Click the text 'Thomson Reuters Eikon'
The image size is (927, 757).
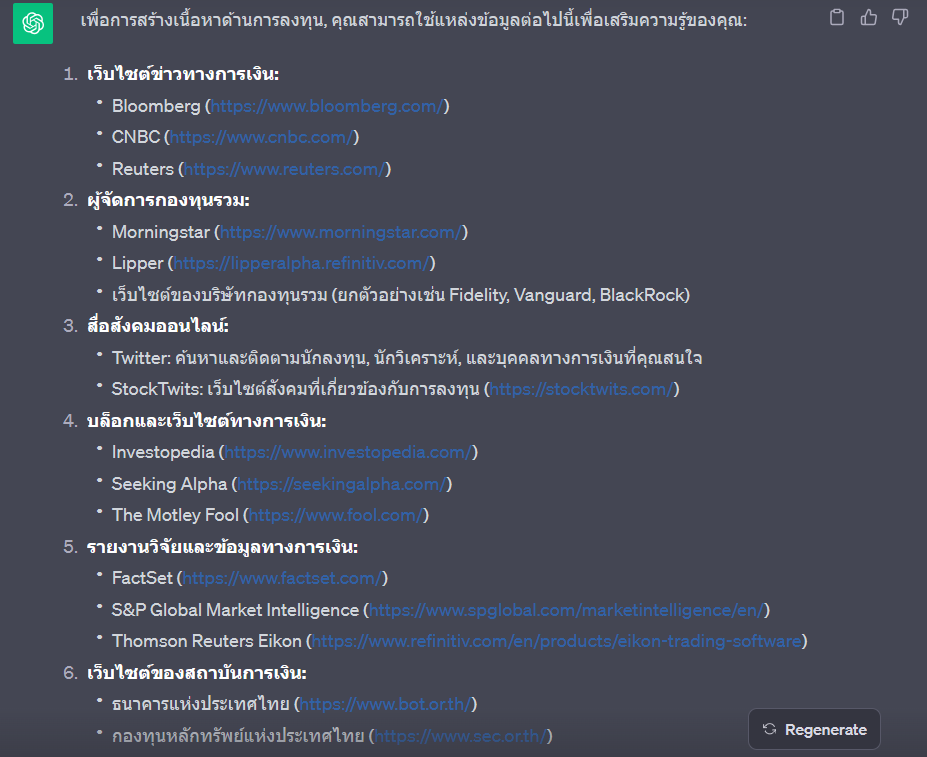pos(207,641)
